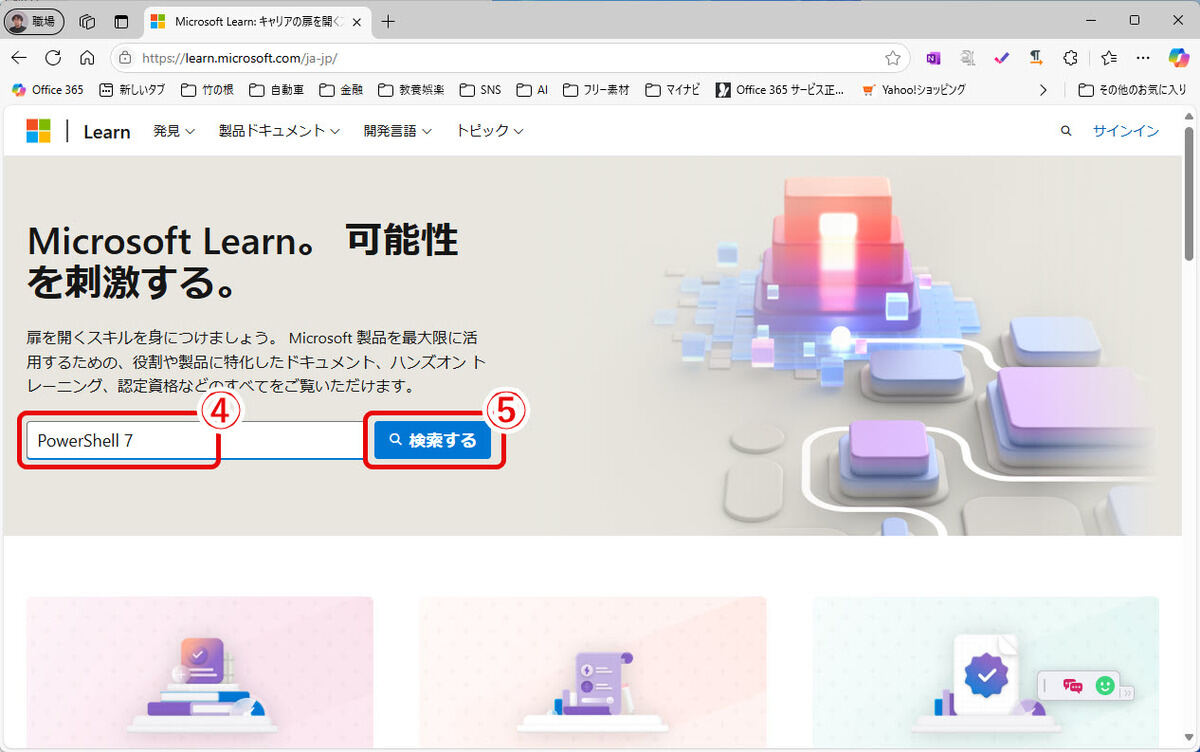
Task: Open the extensions puzzle icon
Action: pos(1070,58)
